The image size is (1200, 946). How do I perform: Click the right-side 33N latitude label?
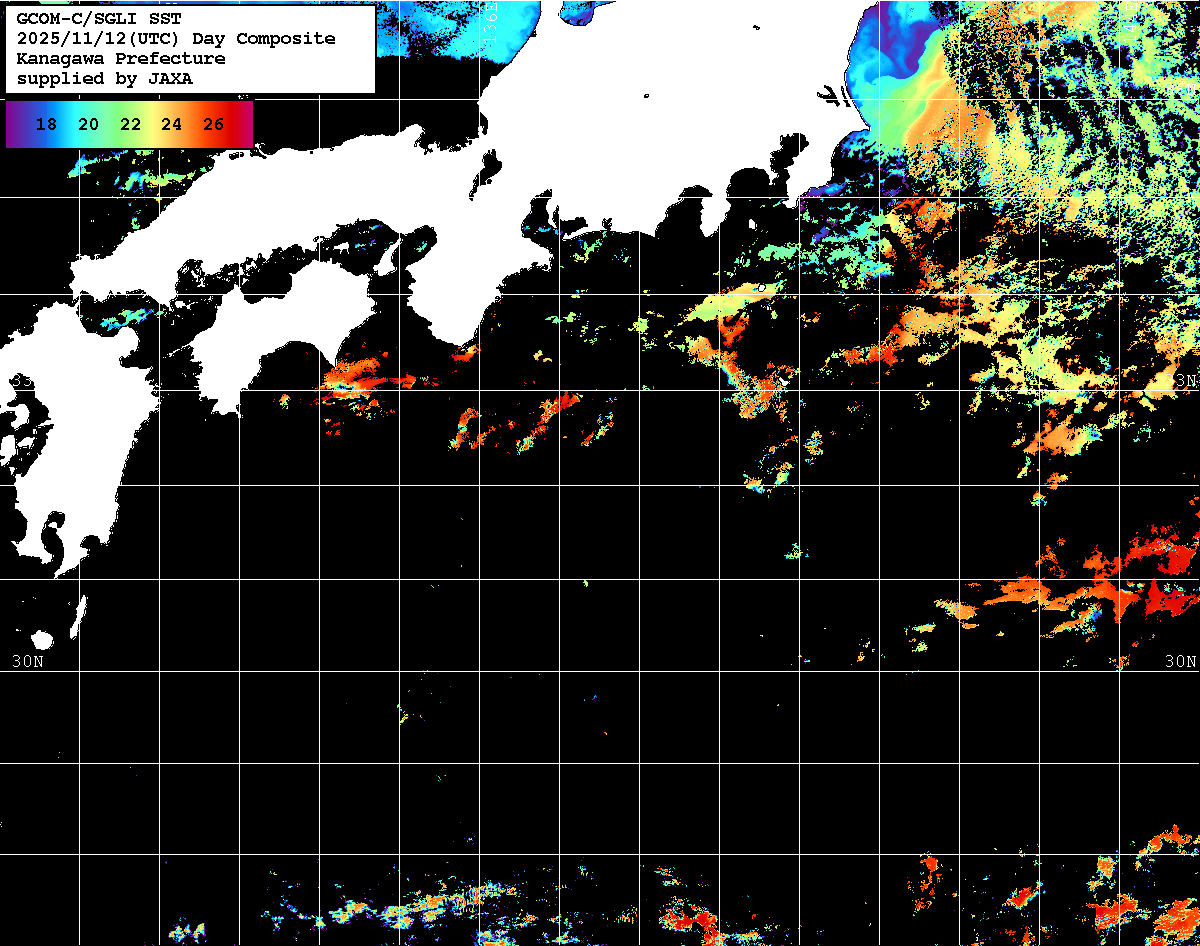pos(1185,381)
